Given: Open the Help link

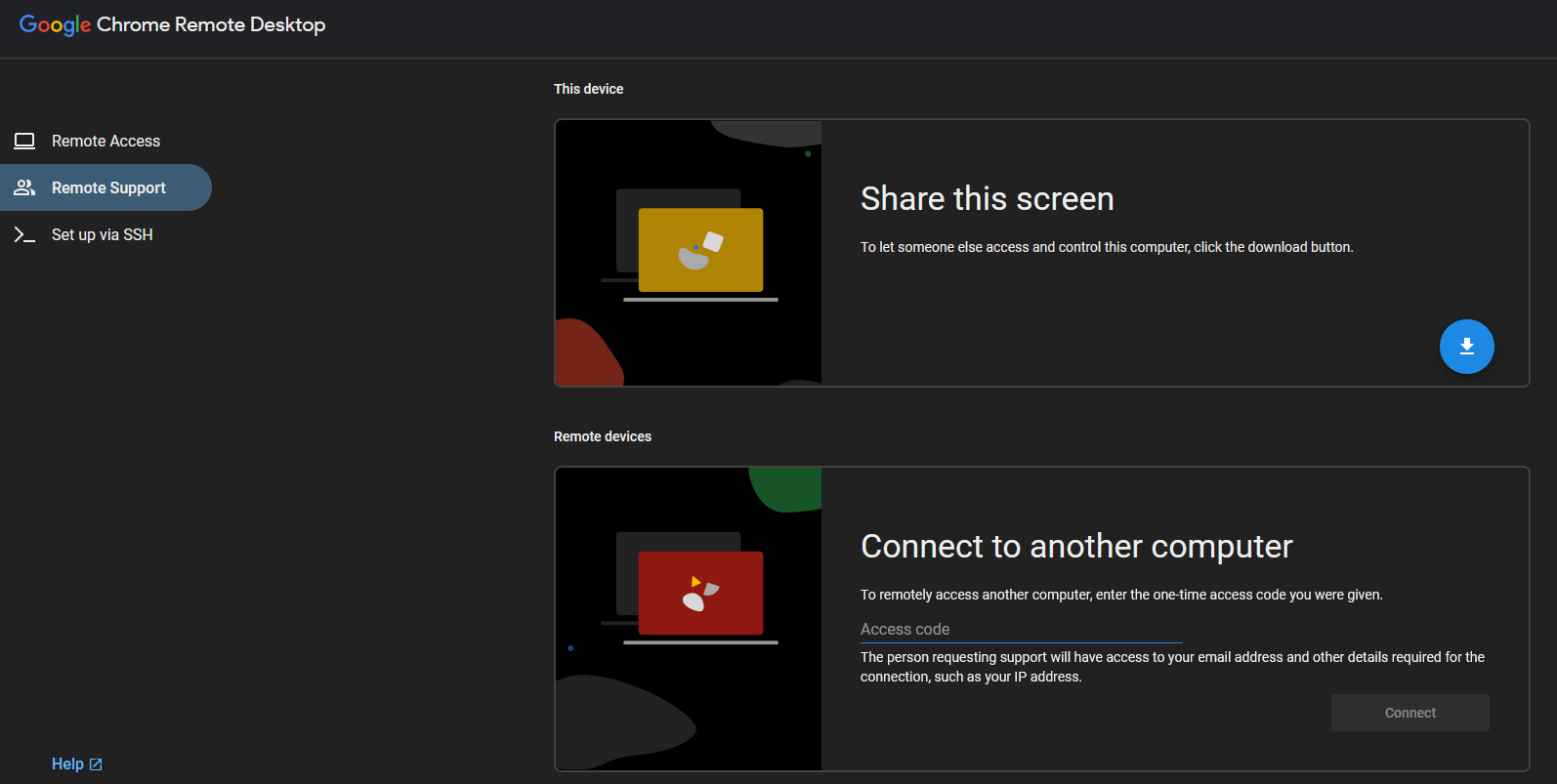Looking at the screenshot, I should click(x=76, y=763).
